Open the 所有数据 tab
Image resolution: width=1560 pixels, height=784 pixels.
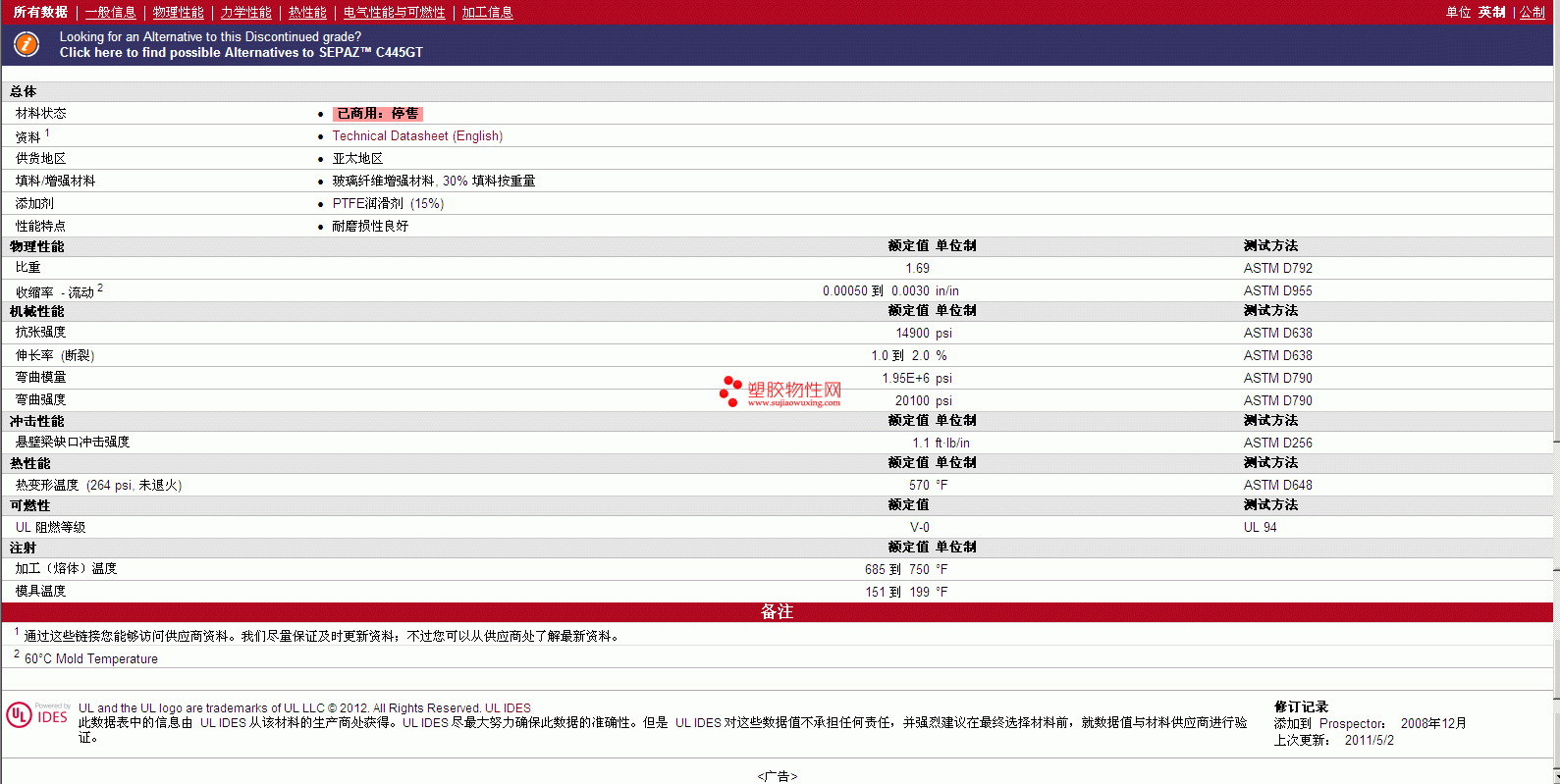pyautogui.click(x=40, y=13)
